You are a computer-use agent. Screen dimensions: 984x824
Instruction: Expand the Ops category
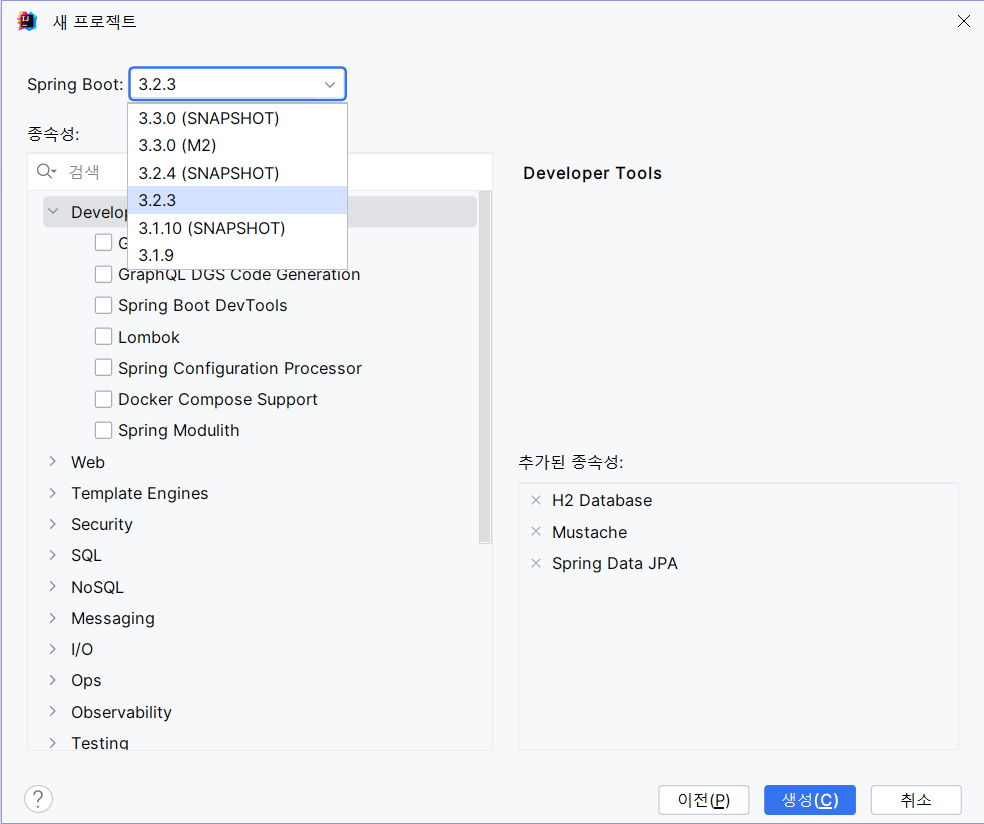click(53, 680)
